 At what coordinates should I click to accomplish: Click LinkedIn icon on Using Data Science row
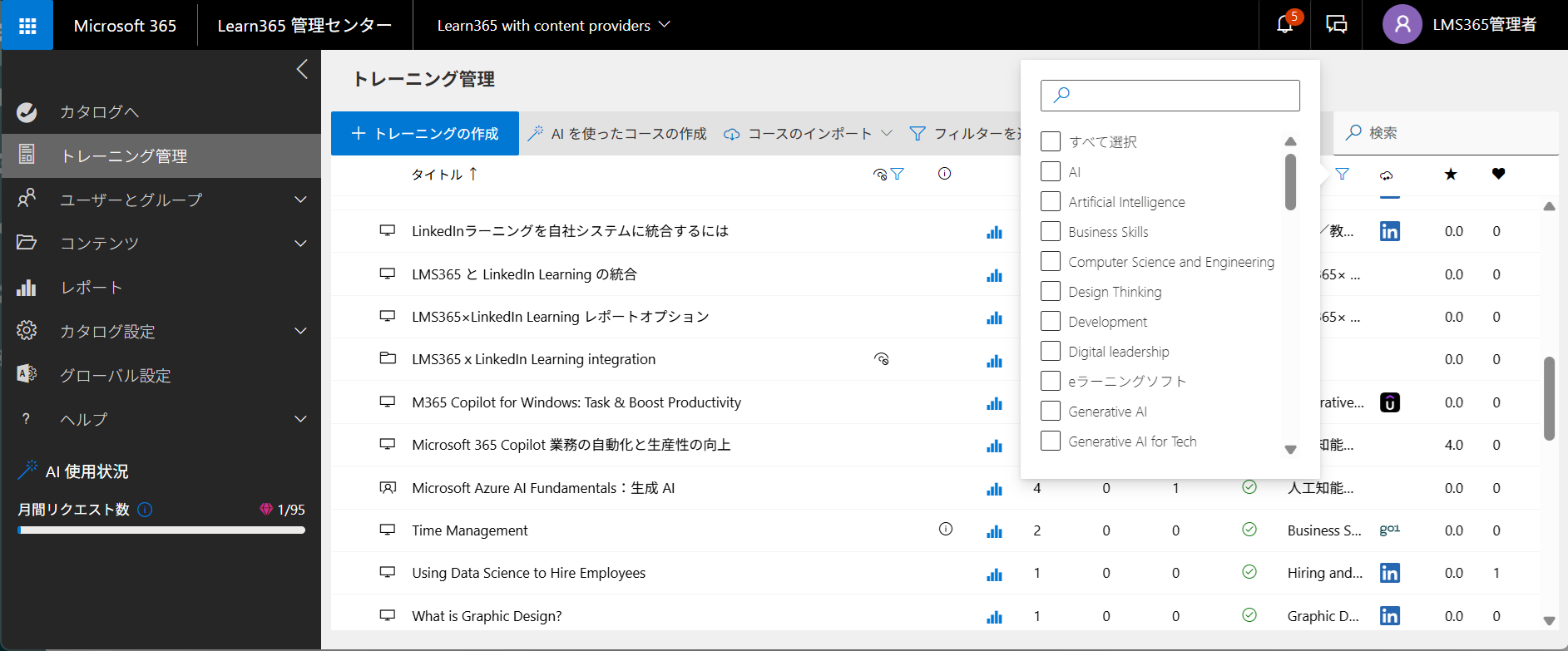(1389, 573)
